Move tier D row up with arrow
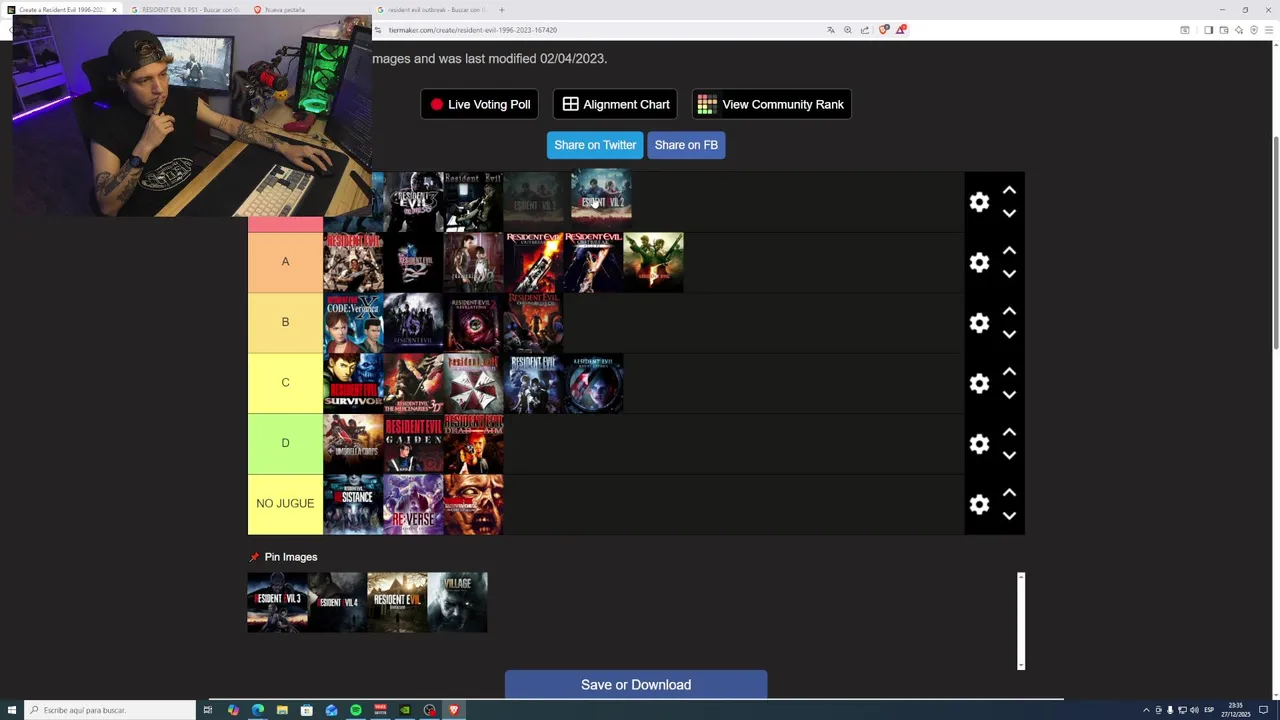Image resolution: width=1280 pixels, height=720 pixels. pos(1009,432)
